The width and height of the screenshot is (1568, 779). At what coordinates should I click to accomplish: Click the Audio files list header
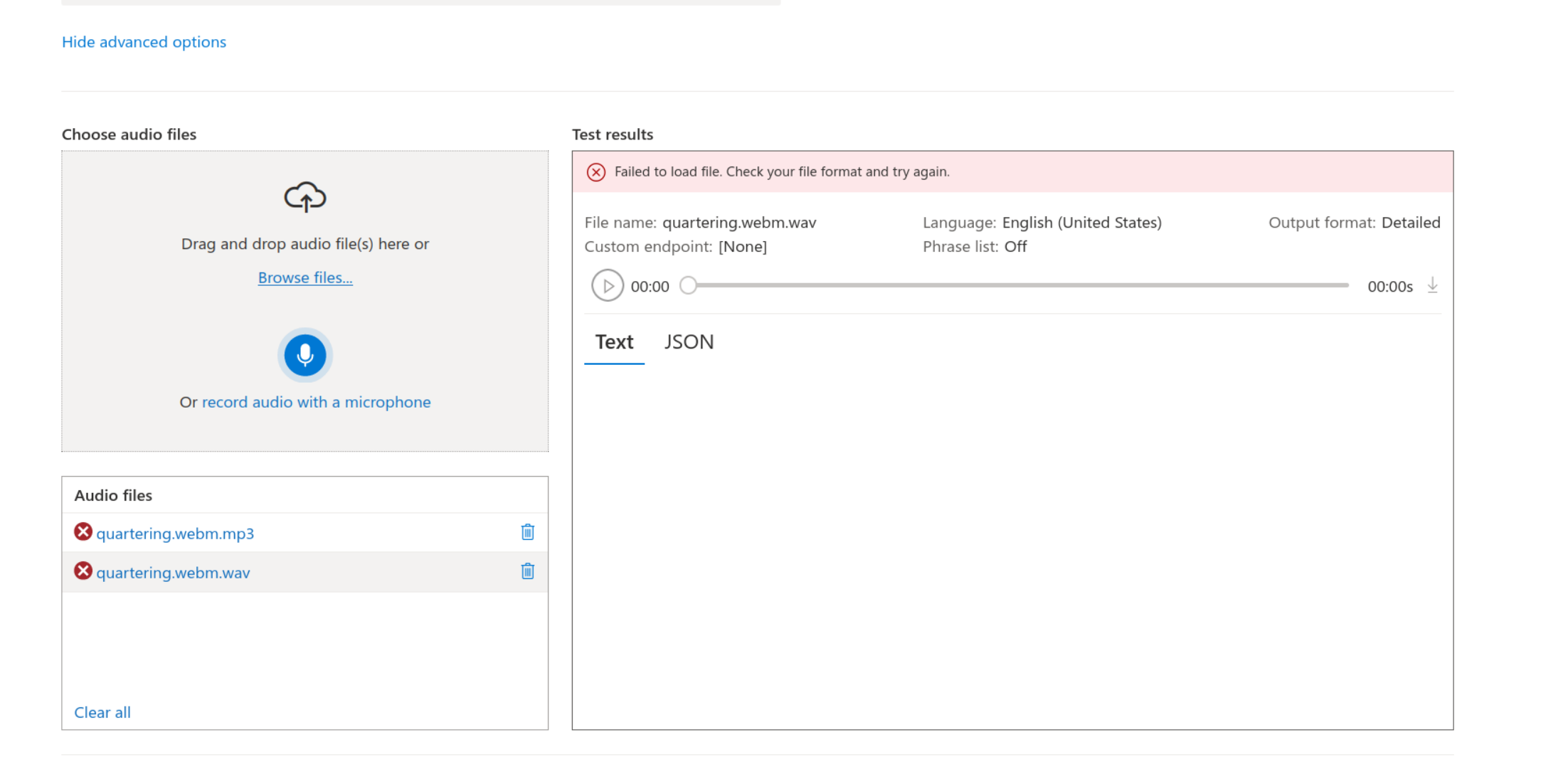pyautogui.click(x=113, y=495)
